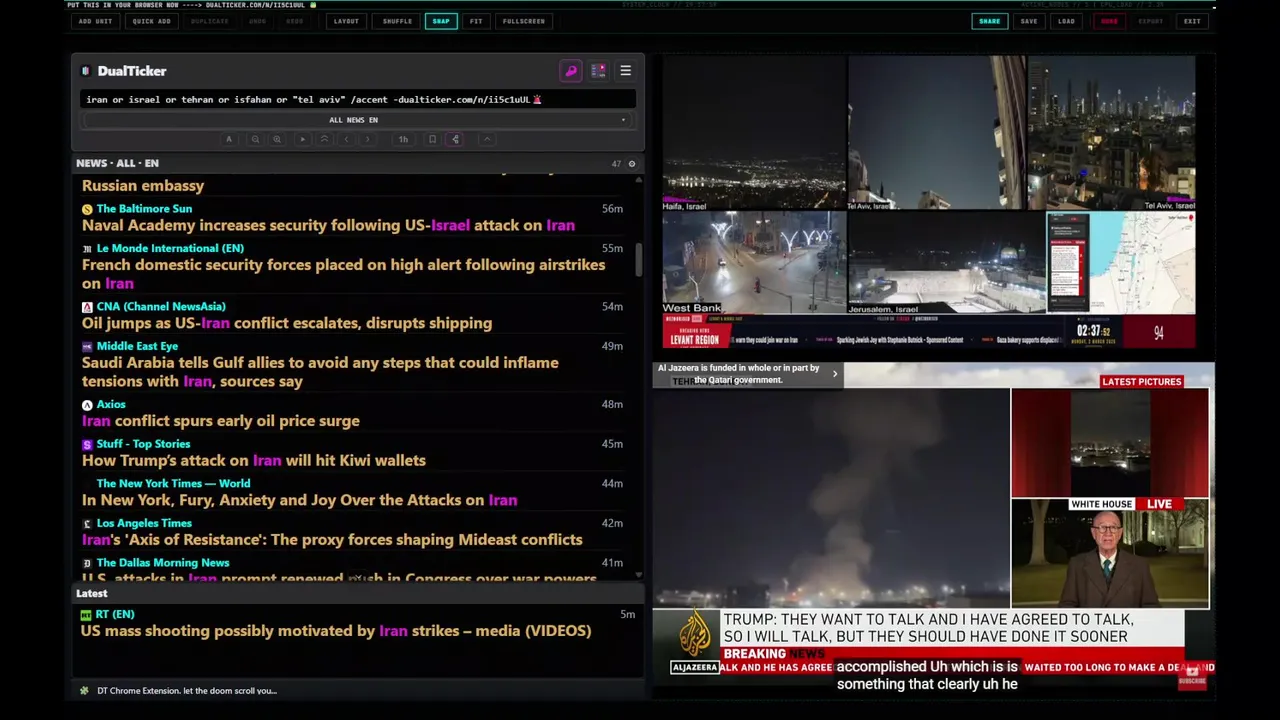Click the highlighted pink share icon
The image size is (1280, 720).
point(455,139)
